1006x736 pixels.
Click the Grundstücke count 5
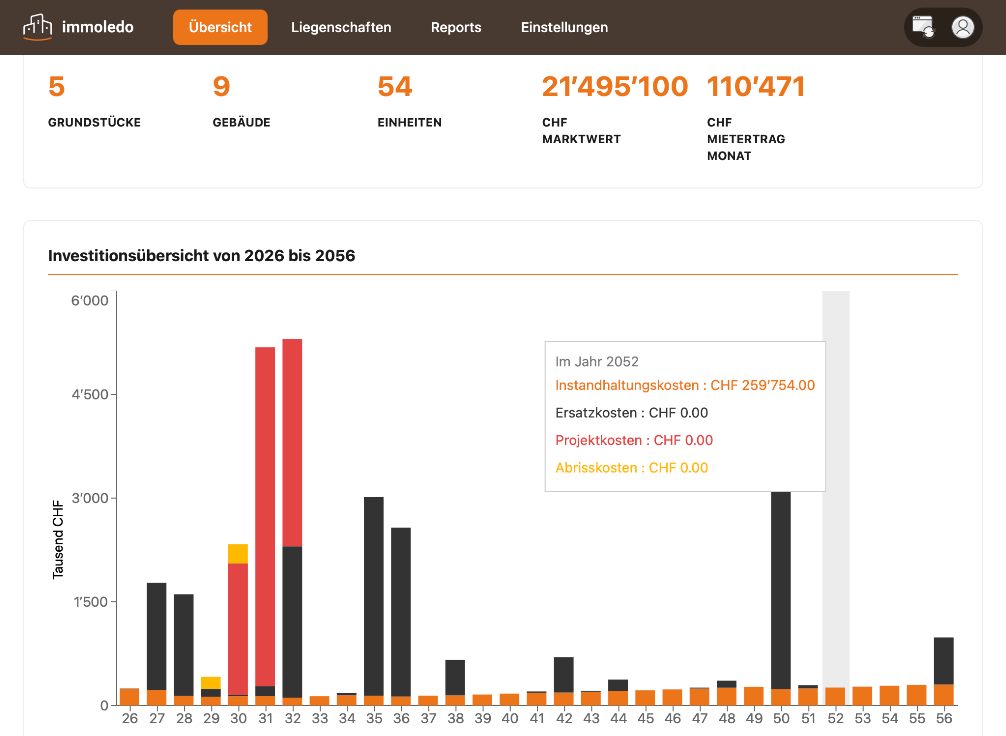[56, 87]
